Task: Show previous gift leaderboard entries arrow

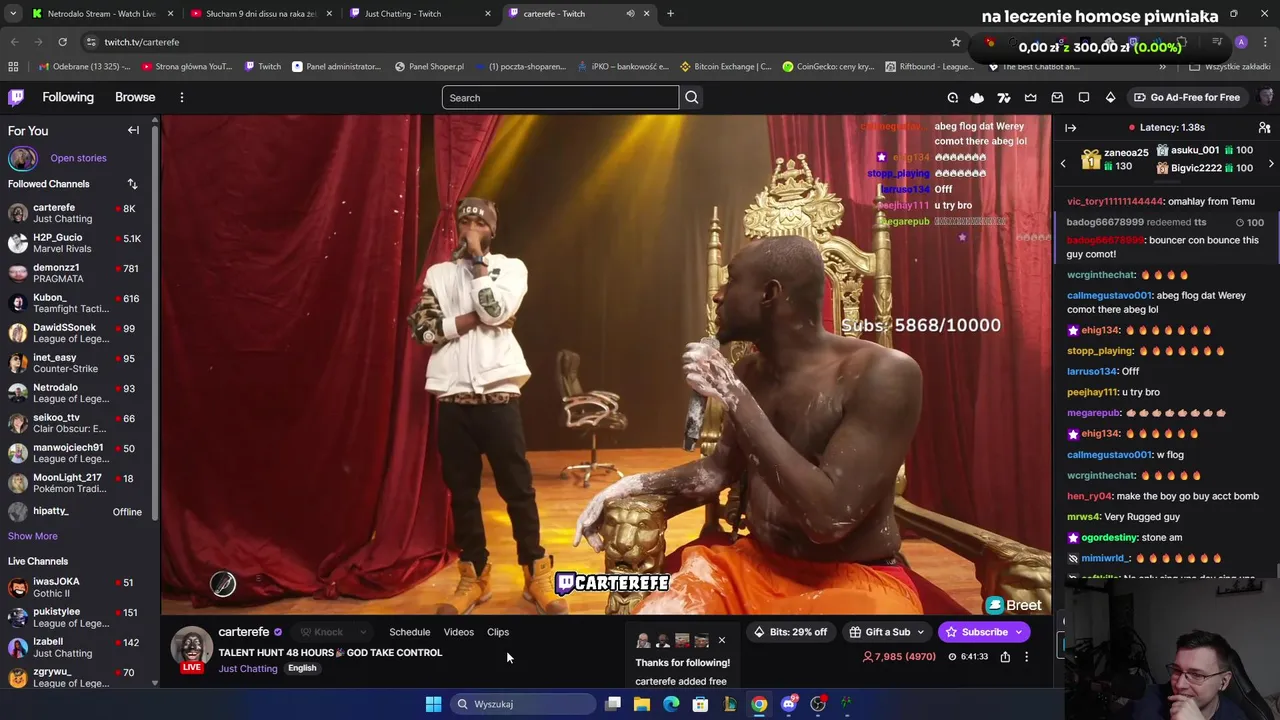Action: click(x=1063, y=163)
